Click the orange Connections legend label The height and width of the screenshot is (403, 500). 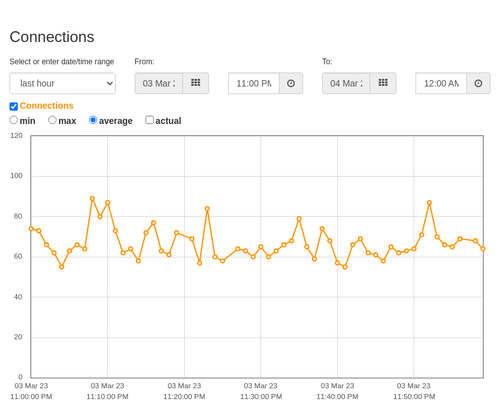click(46, 106)
